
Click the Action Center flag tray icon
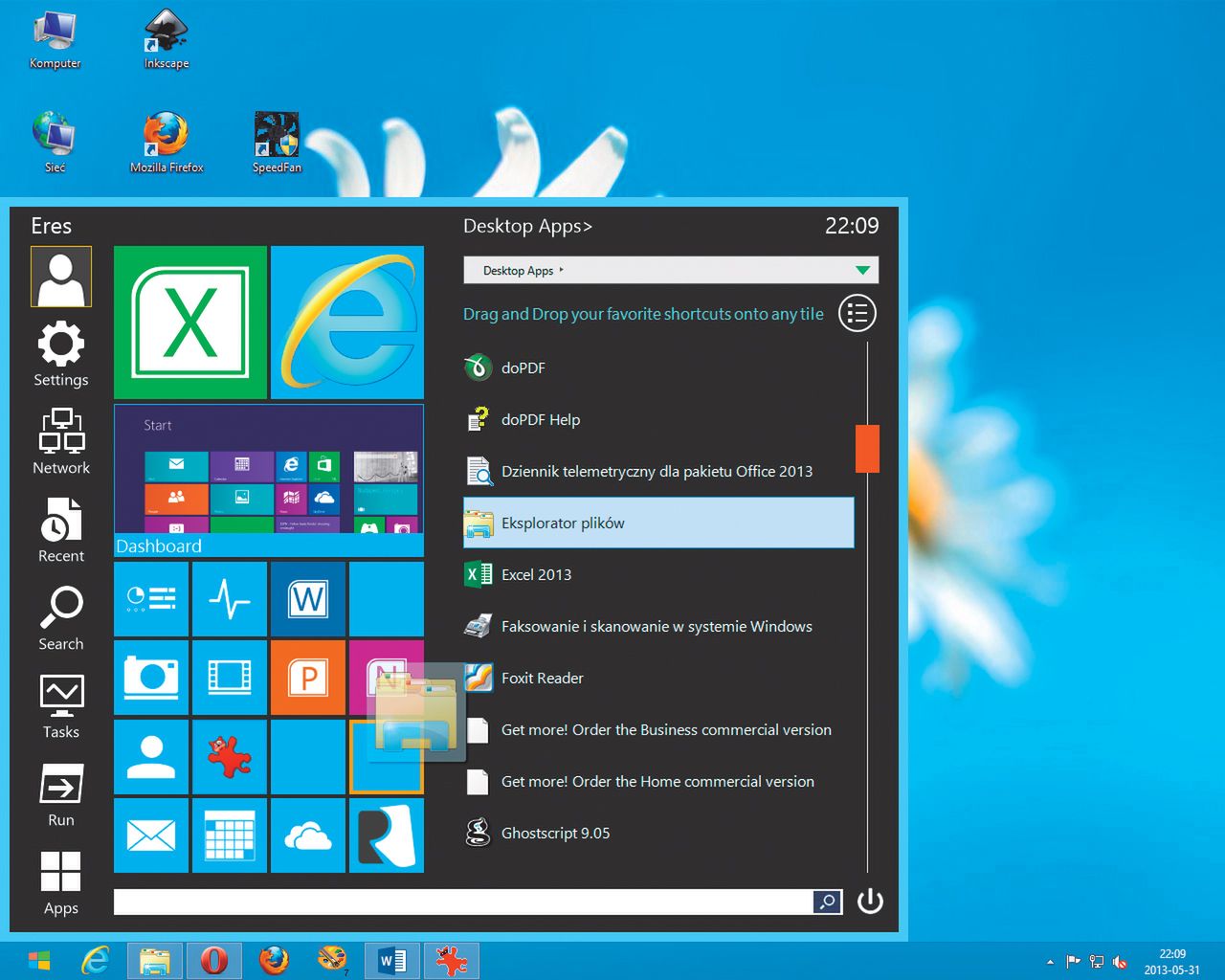point(1073,962)
